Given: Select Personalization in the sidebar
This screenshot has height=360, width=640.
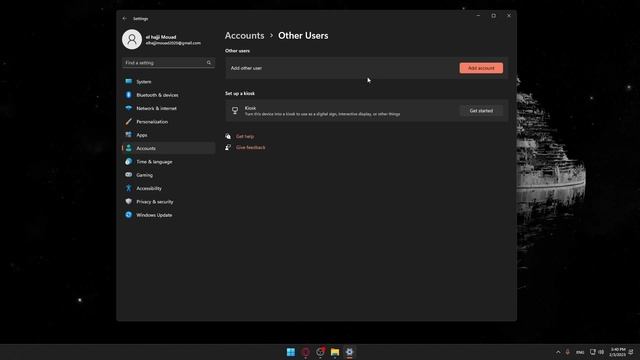Looking at the screenshot, I should [169, 122].
